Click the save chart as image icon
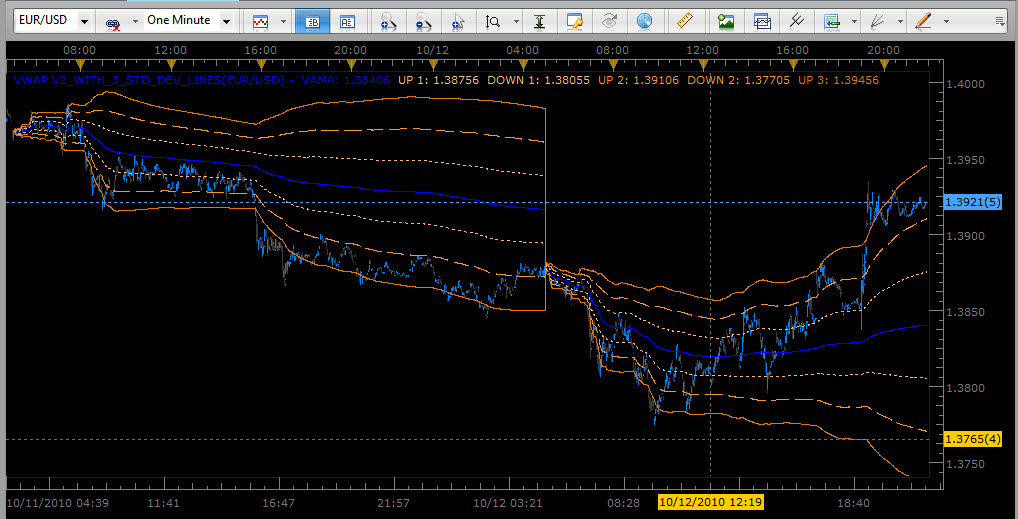The height and width of the screenshot is (519, 1018). coord(726,22)
